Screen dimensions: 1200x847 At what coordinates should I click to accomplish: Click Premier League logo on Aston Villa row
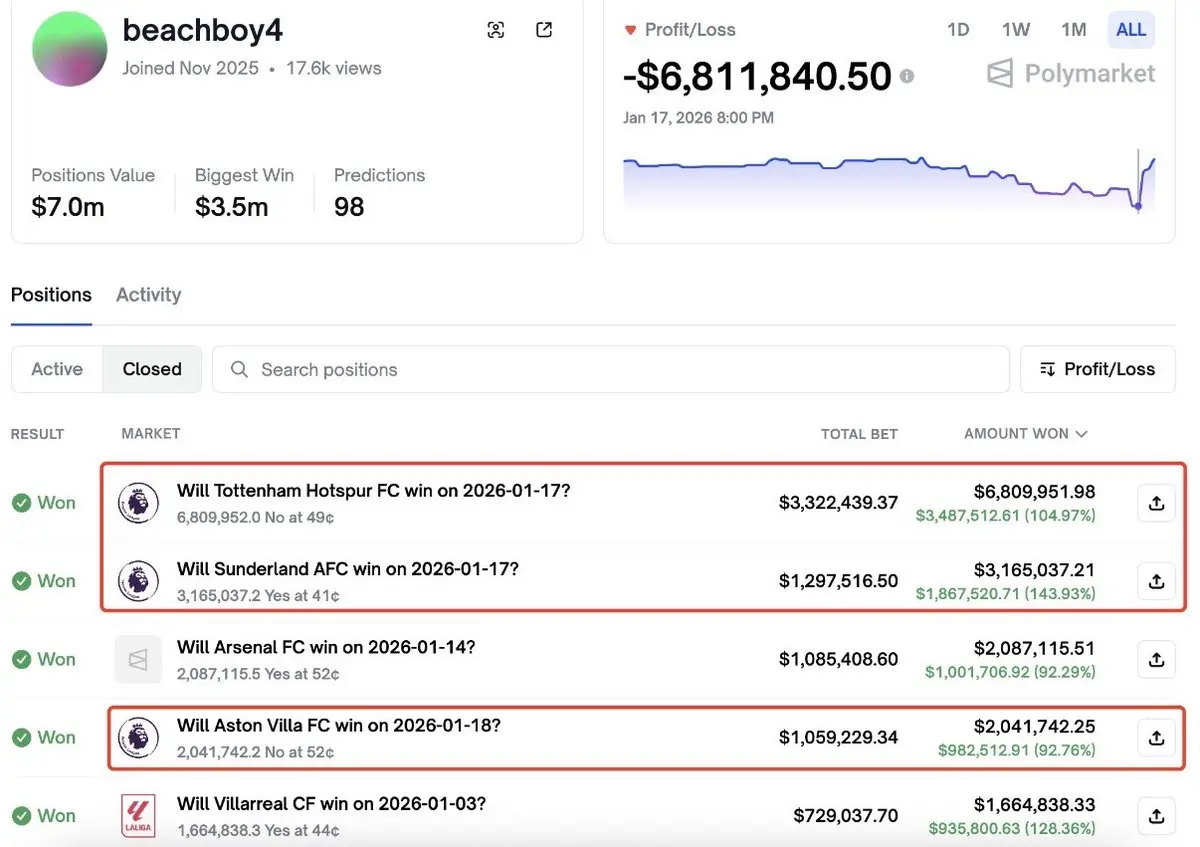click(138, 737)
